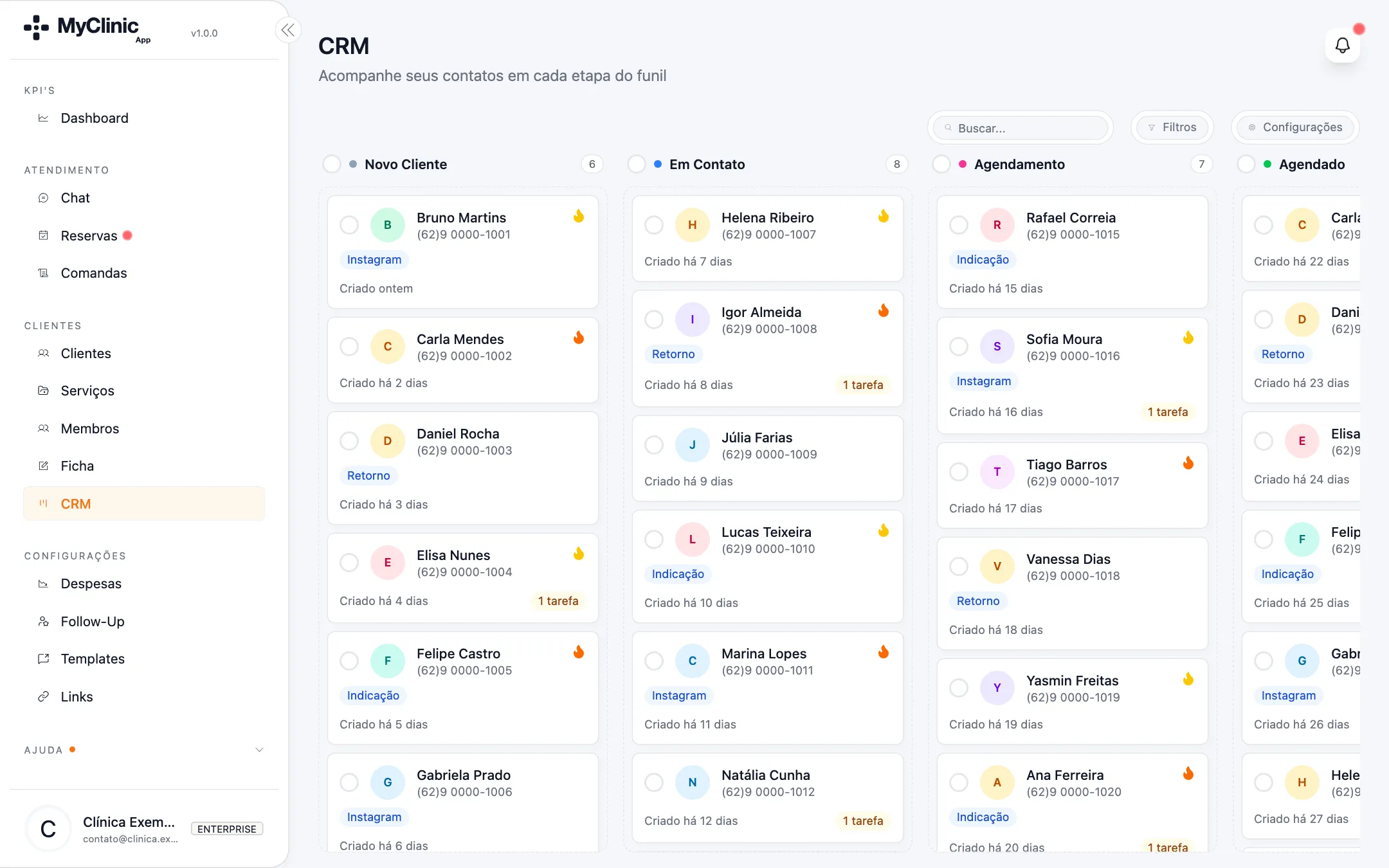Click the MyClinic logo icon

point(36,28)
